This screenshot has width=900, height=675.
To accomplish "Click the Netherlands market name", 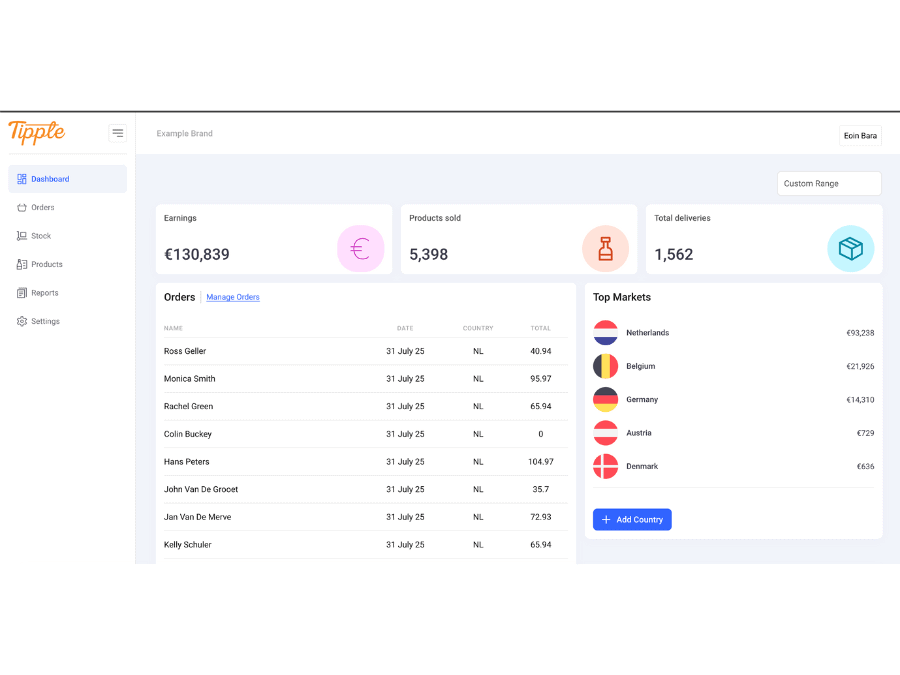I will coord(647,333).
